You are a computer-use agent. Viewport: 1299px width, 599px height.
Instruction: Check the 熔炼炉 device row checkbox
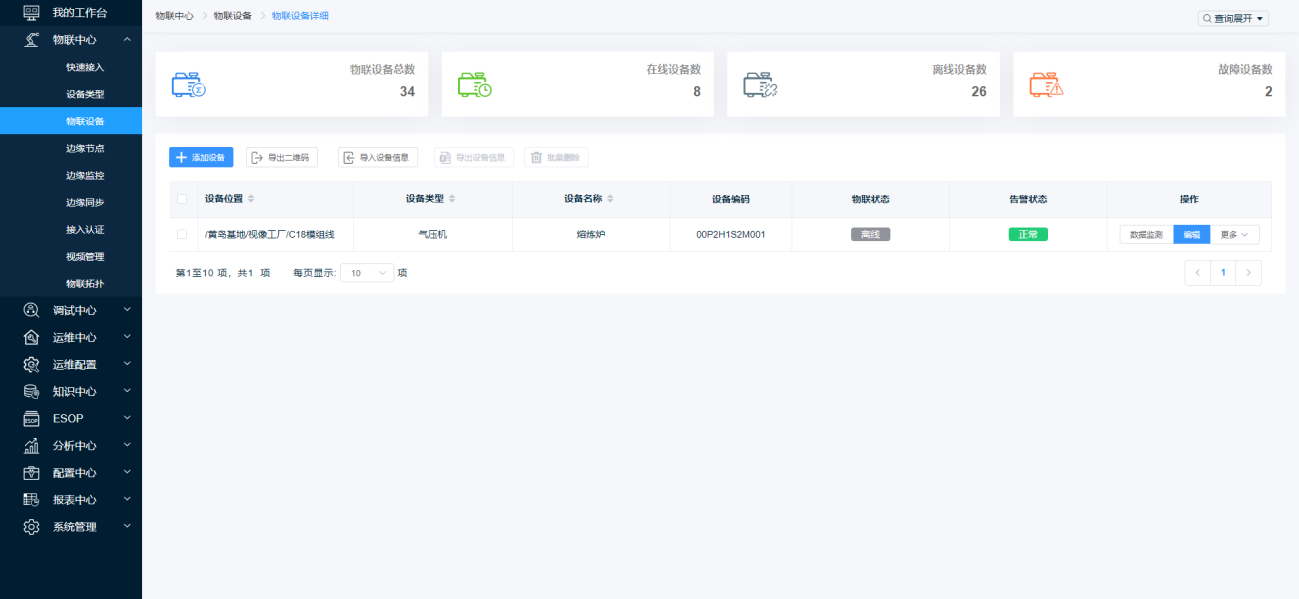pyautogui.click(x=182, y=234)
